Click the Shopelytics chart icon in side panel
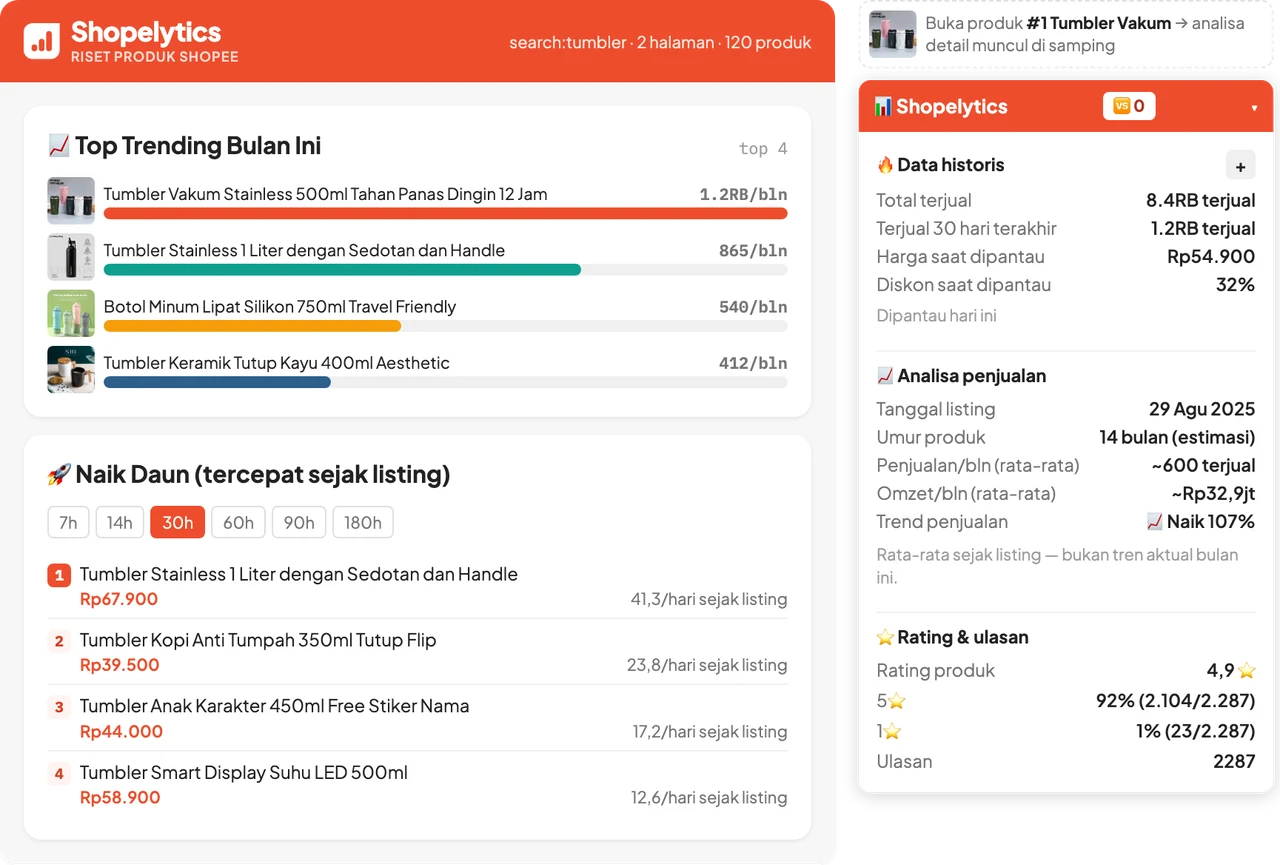The height and width of the screenshot is (865, 1280). [883, 106]
